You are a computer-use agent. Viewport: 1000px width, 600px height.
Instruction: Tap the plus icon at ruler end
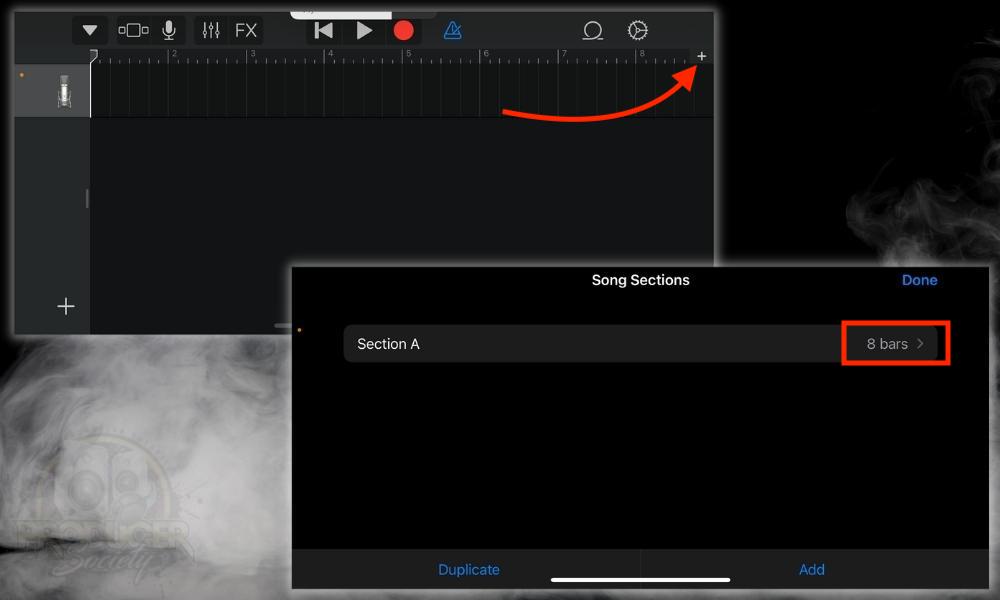point(702,56)
